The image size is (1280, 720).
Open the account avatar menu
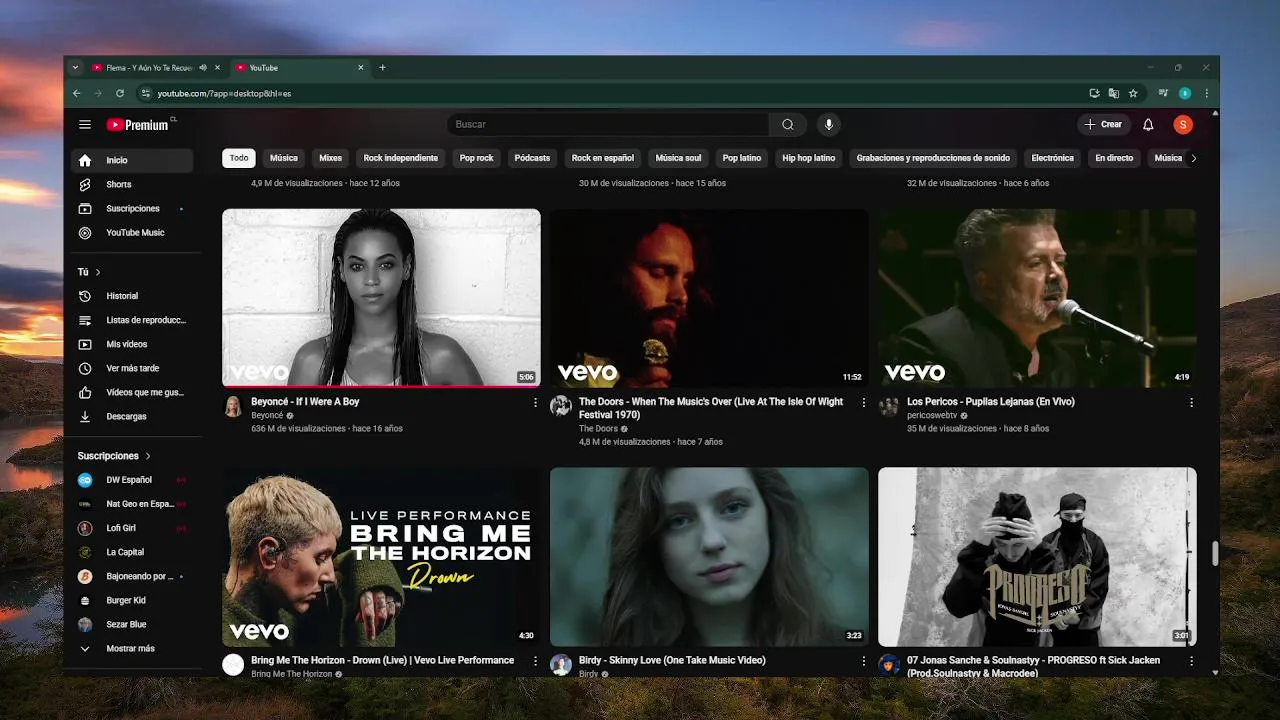pyautogui.click(x=1183, y=125)
